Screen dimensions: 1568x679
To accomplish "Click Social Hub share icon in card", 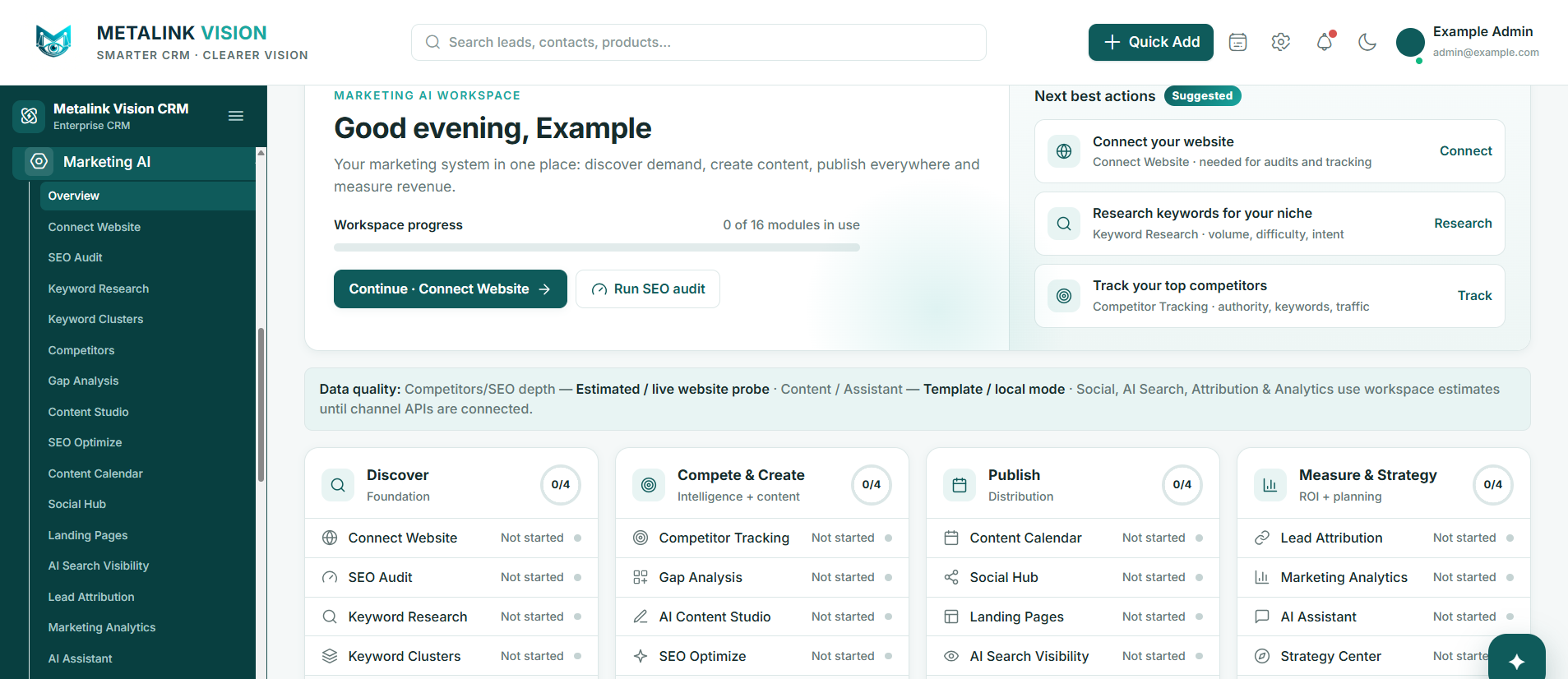I will pyautogui.click(x=951, y=577).
